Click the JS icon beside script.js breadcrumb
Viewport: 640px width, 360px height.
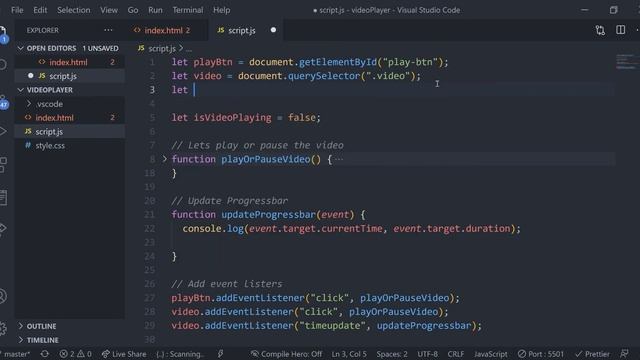click(x=141, y=48)
